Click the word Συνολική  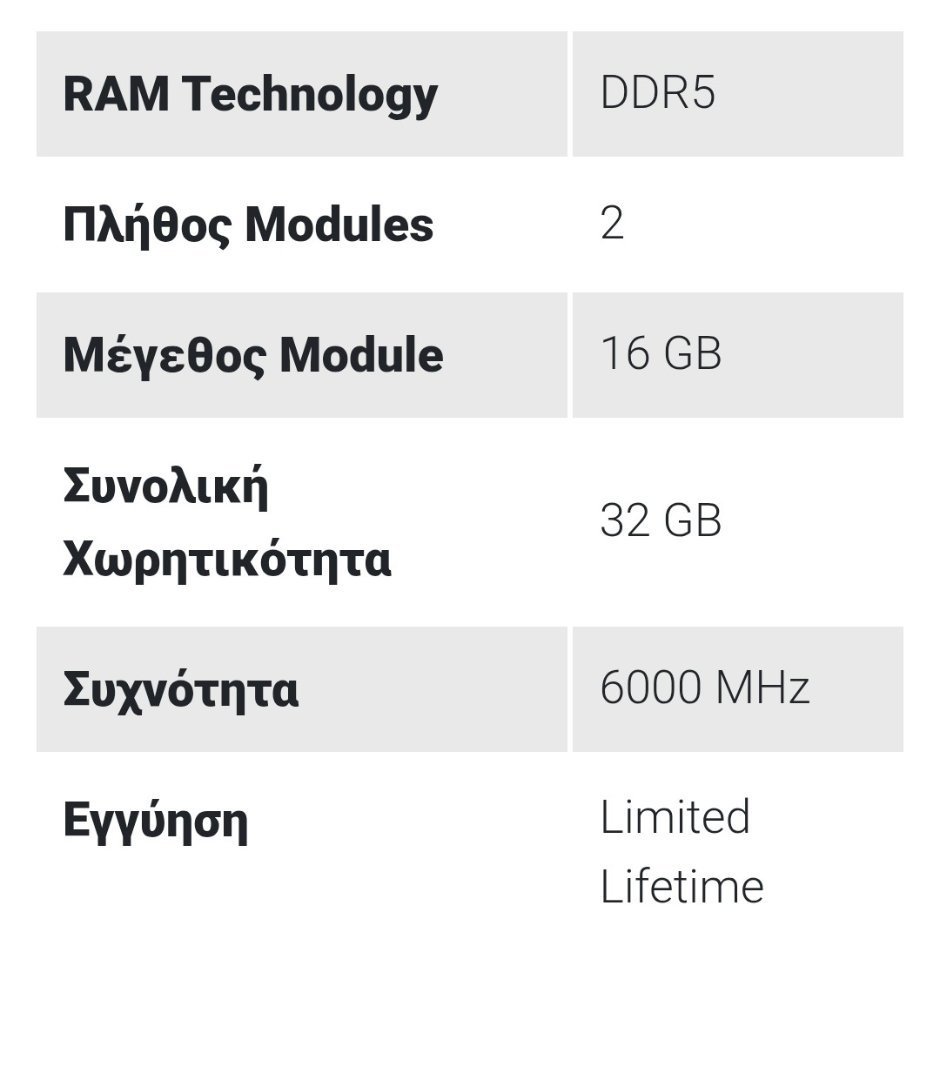[166, 487]
